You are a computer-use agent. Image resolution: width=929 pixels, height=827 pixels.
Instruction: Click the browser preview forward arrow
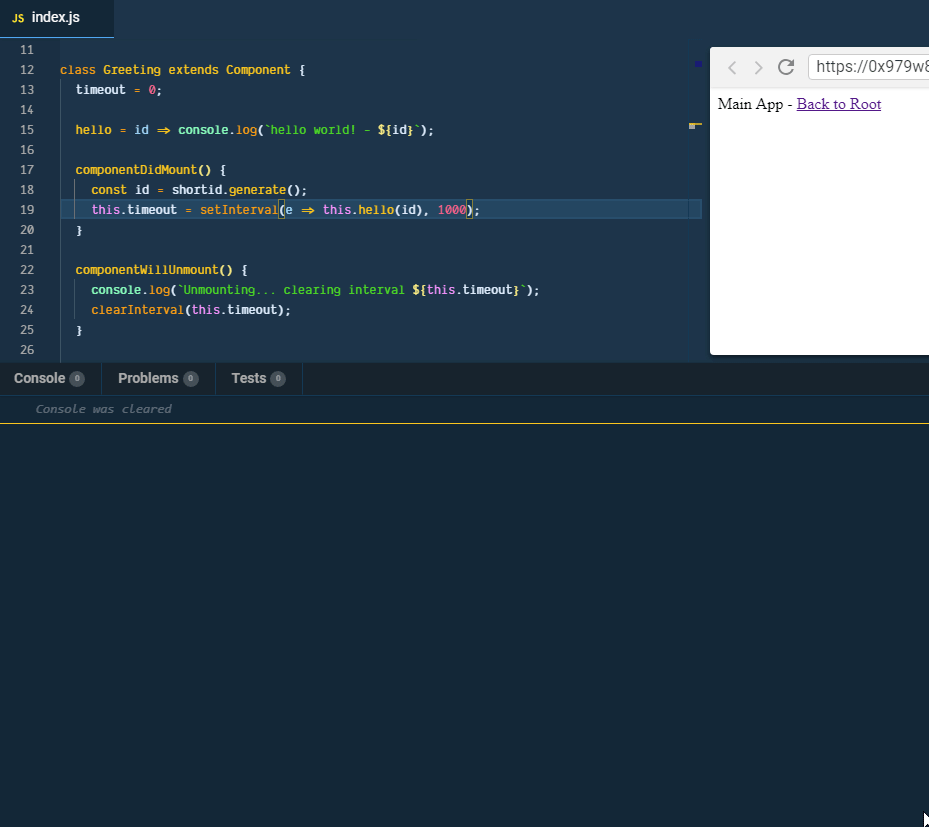point(758,67)
